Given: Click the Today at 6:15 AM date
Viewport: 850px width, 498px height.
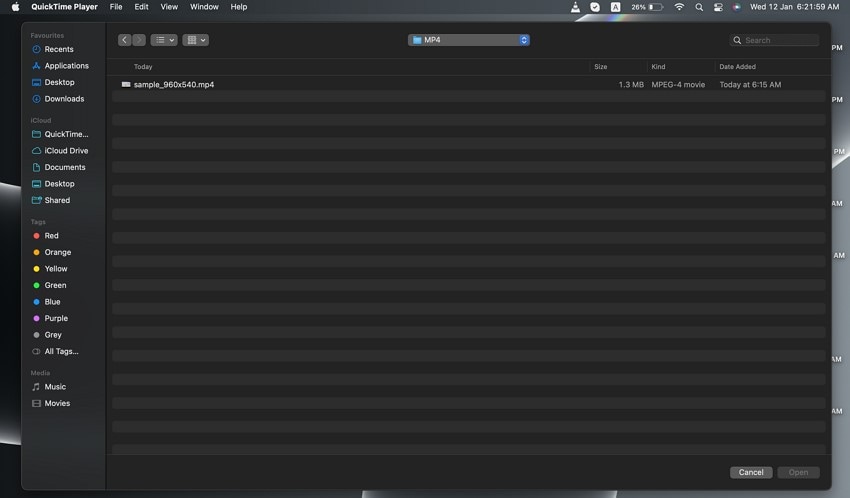Looking at the screenshot, I should click(x=750, y=85).
